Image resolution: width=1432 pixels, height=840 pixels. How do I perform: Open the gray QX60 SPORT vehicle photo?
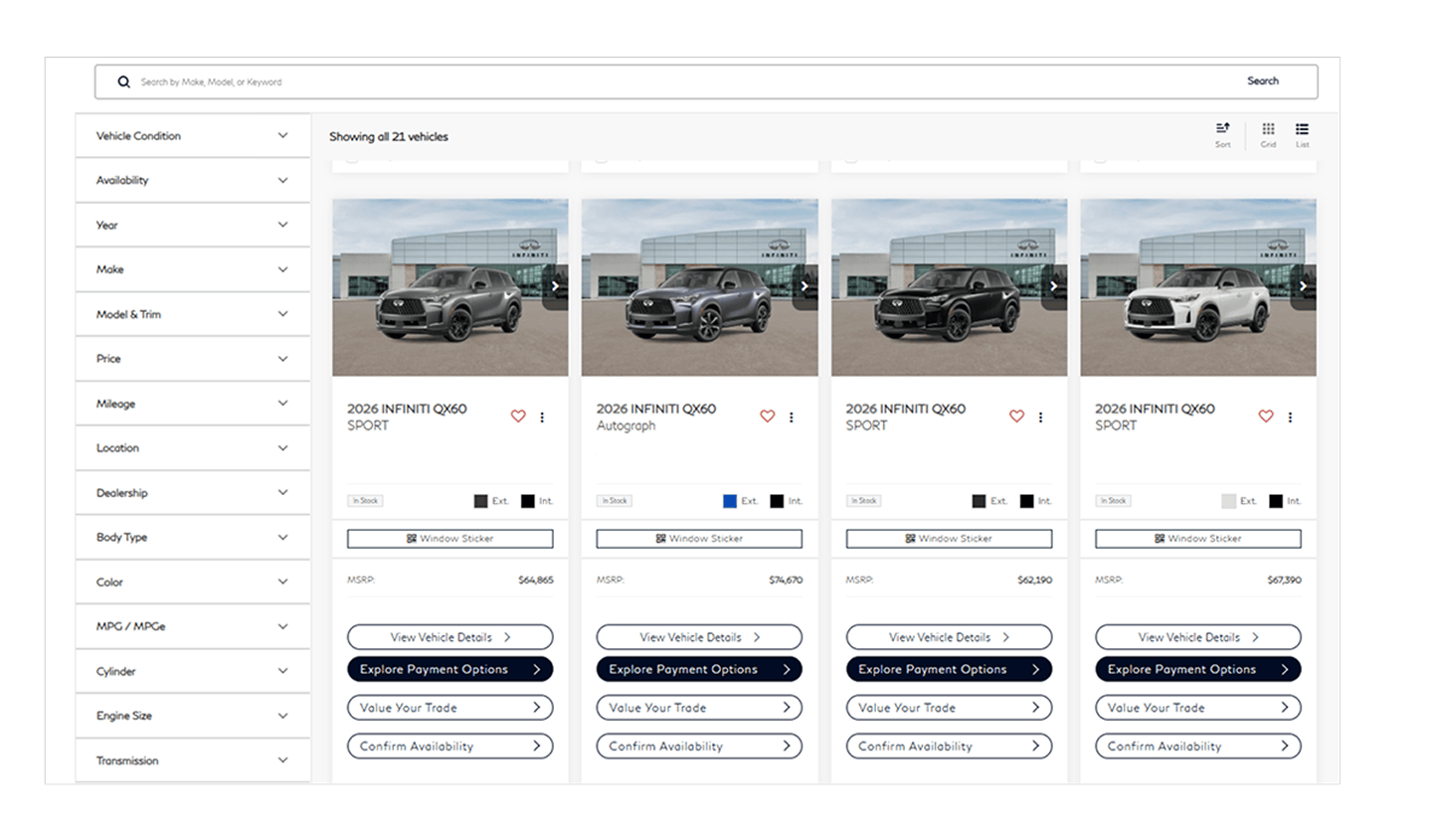point(450,287)
